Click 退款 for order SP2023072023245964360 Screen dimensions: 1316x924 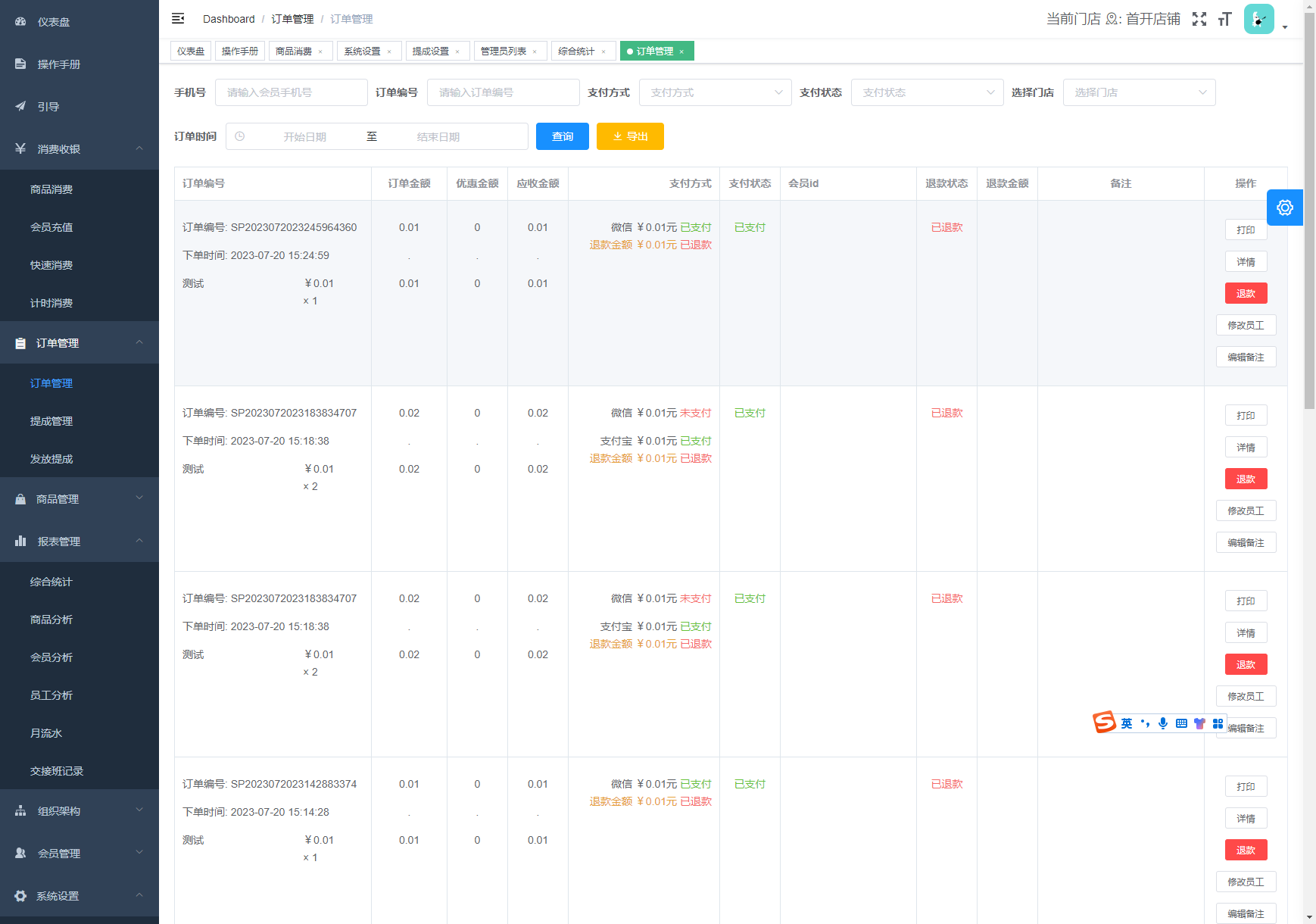[x=1246, y=294]
